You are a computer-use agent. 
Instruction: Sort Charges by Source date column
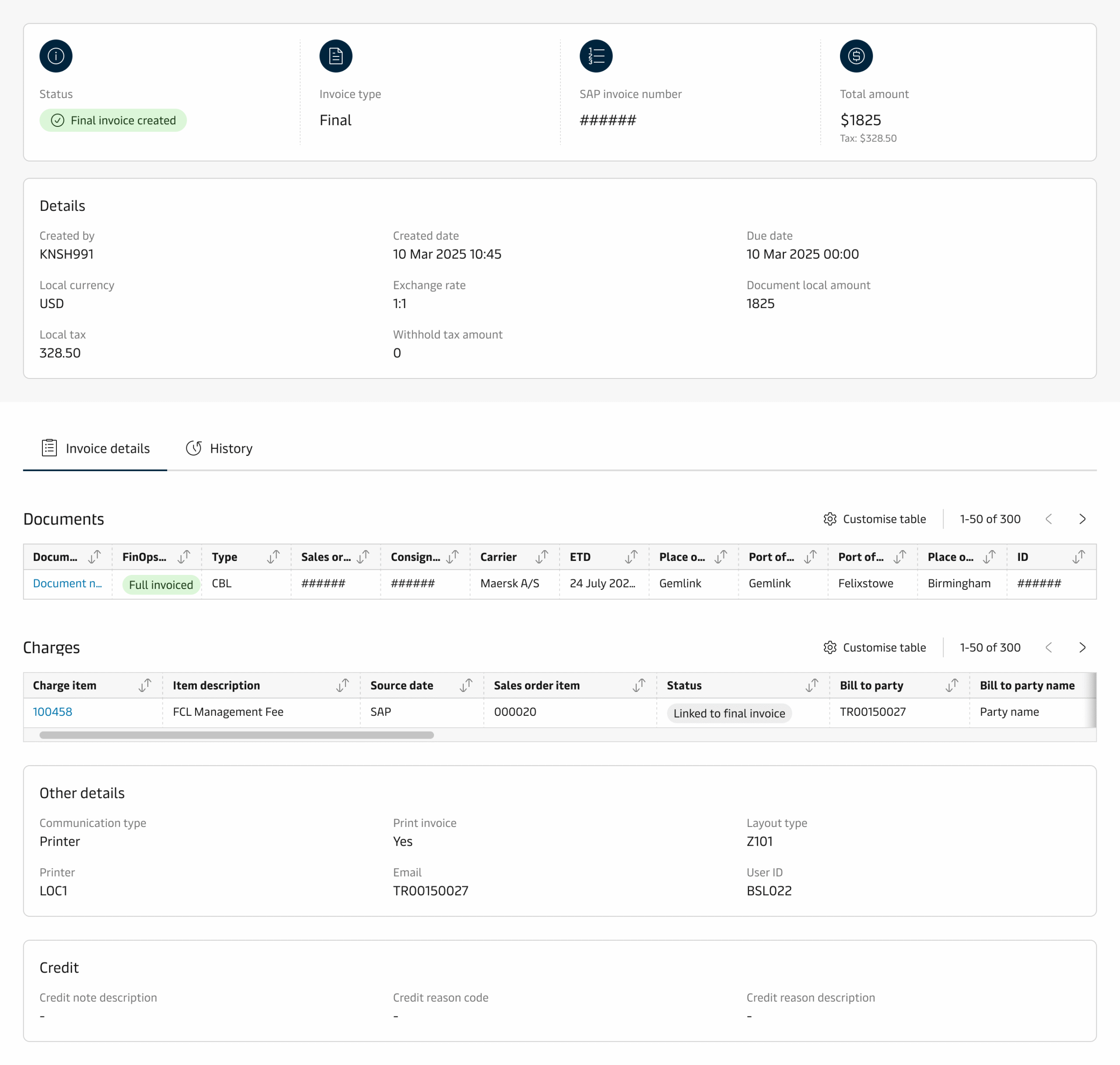(x=467, y=685)
